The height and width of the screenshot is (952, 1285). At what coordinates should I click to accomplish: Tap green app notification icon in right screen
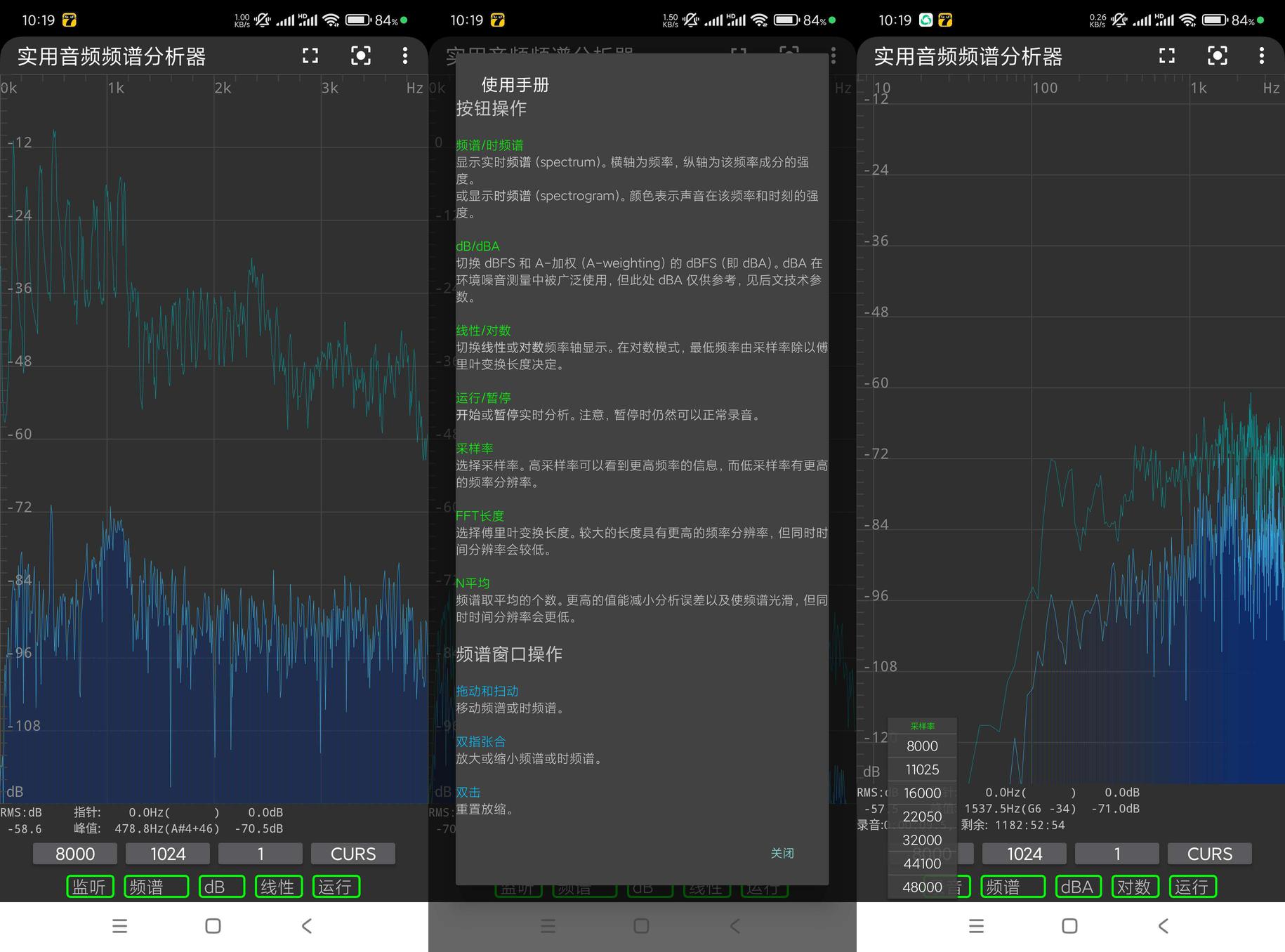pyautogui.click(x=926, y=20)
